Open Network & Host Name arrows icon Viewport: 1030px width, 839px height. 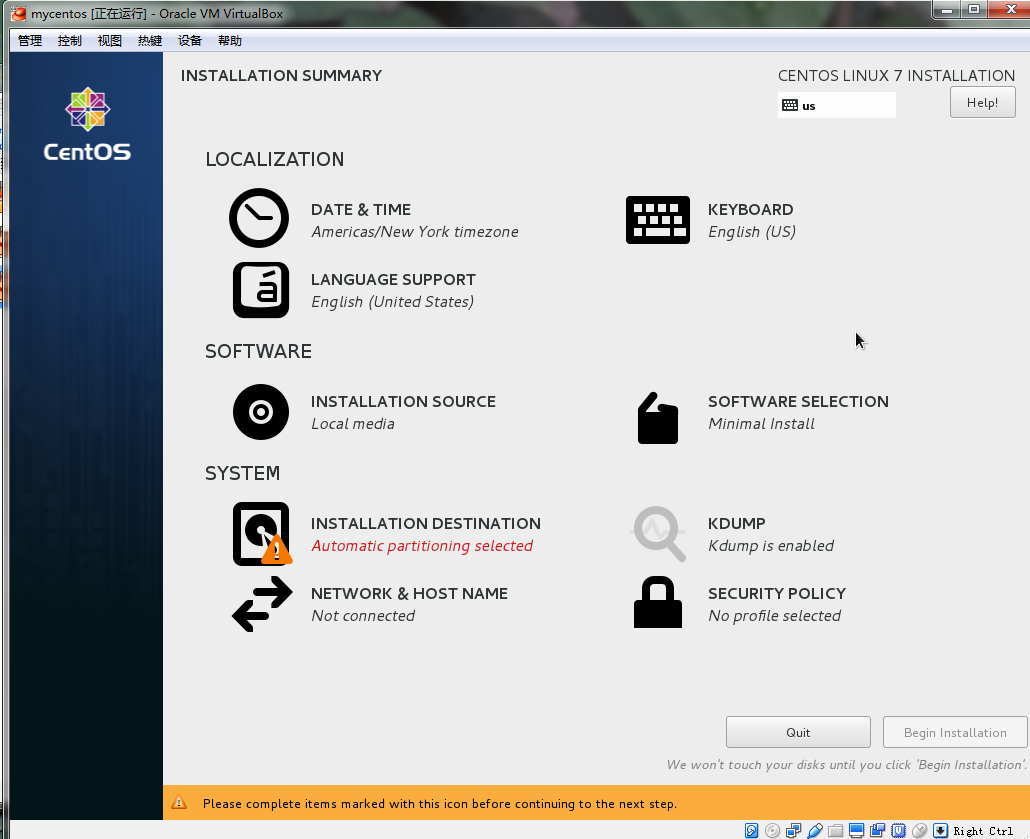coord(262,604)
